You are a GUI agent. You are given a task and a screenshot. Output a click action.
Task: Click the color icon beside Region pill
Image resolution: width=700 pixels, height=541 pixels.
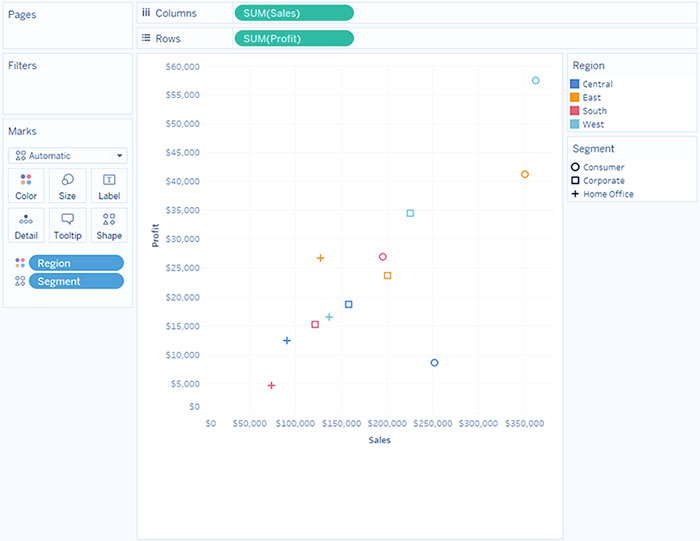tap(20, 263)
